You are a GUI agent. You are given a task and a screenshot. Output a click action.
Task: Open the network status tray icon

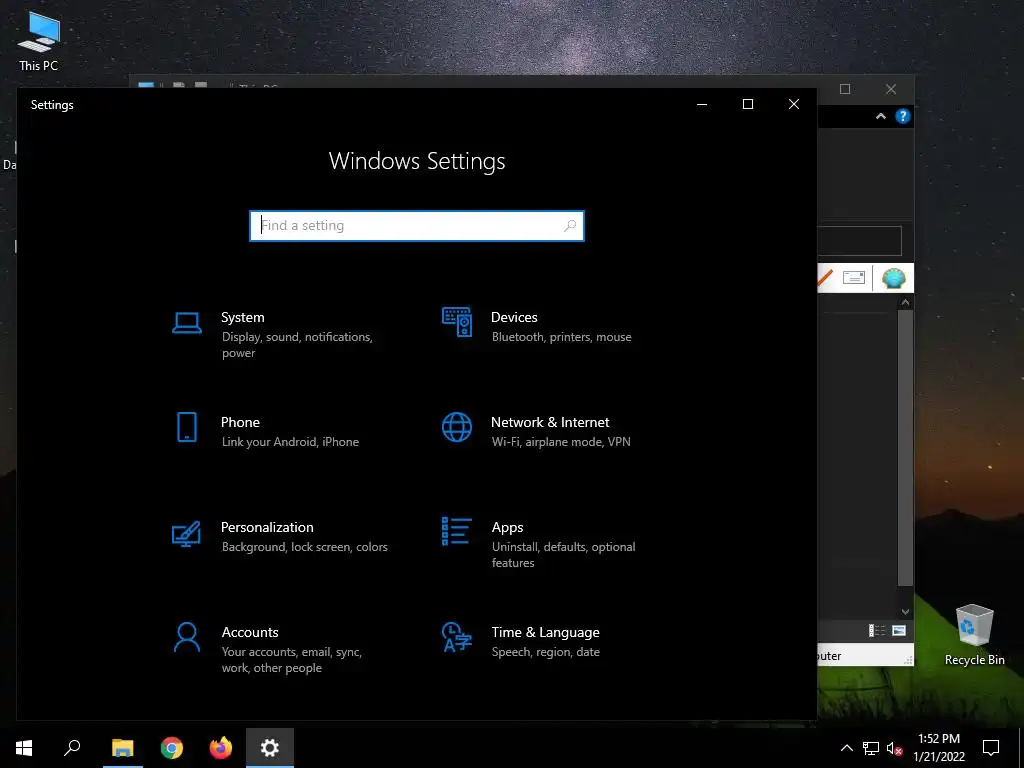coord(871,748)
